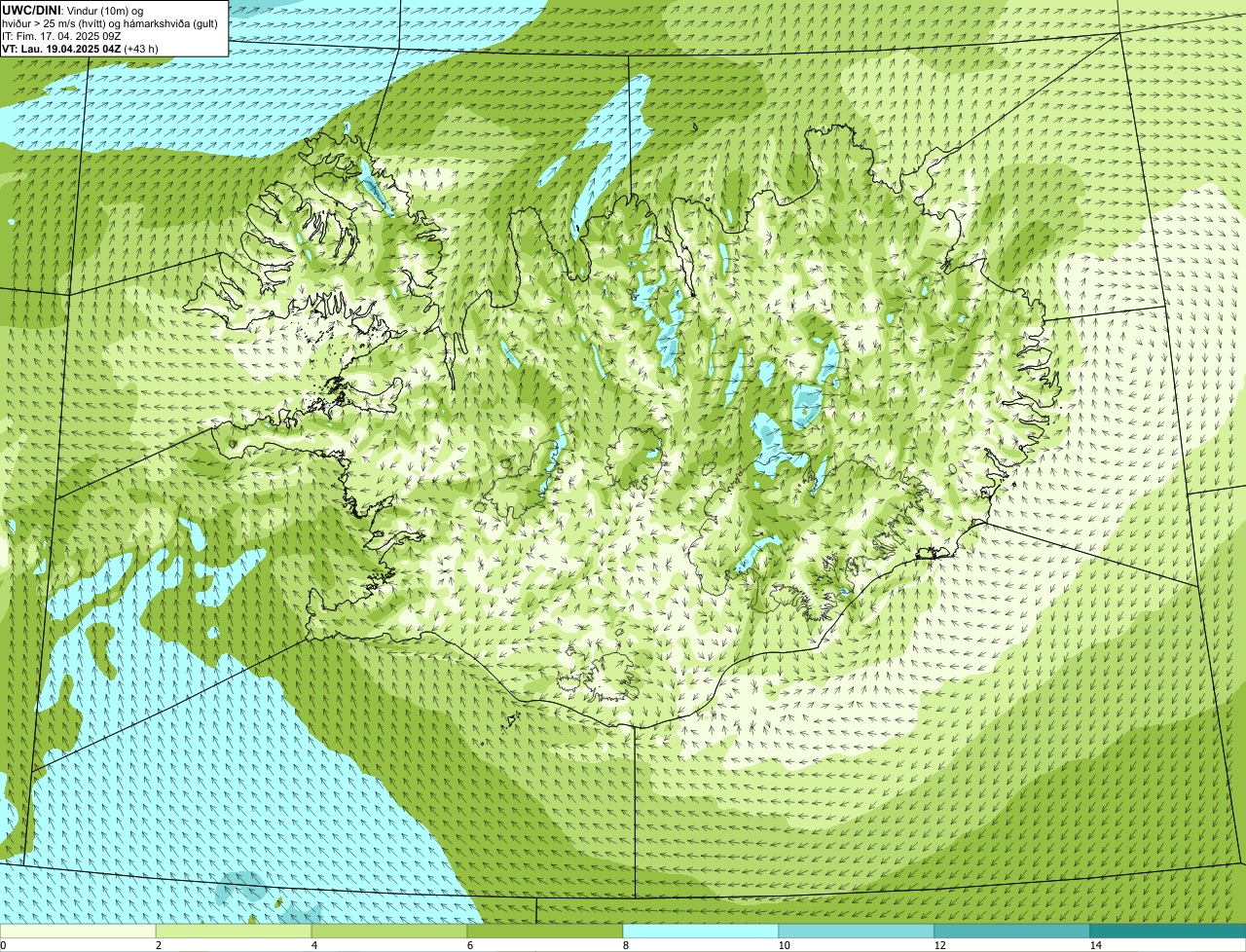This screenshot has height=952, width=1246.
Task: Click the scale label '6'
Action: (x=469, y=945)
